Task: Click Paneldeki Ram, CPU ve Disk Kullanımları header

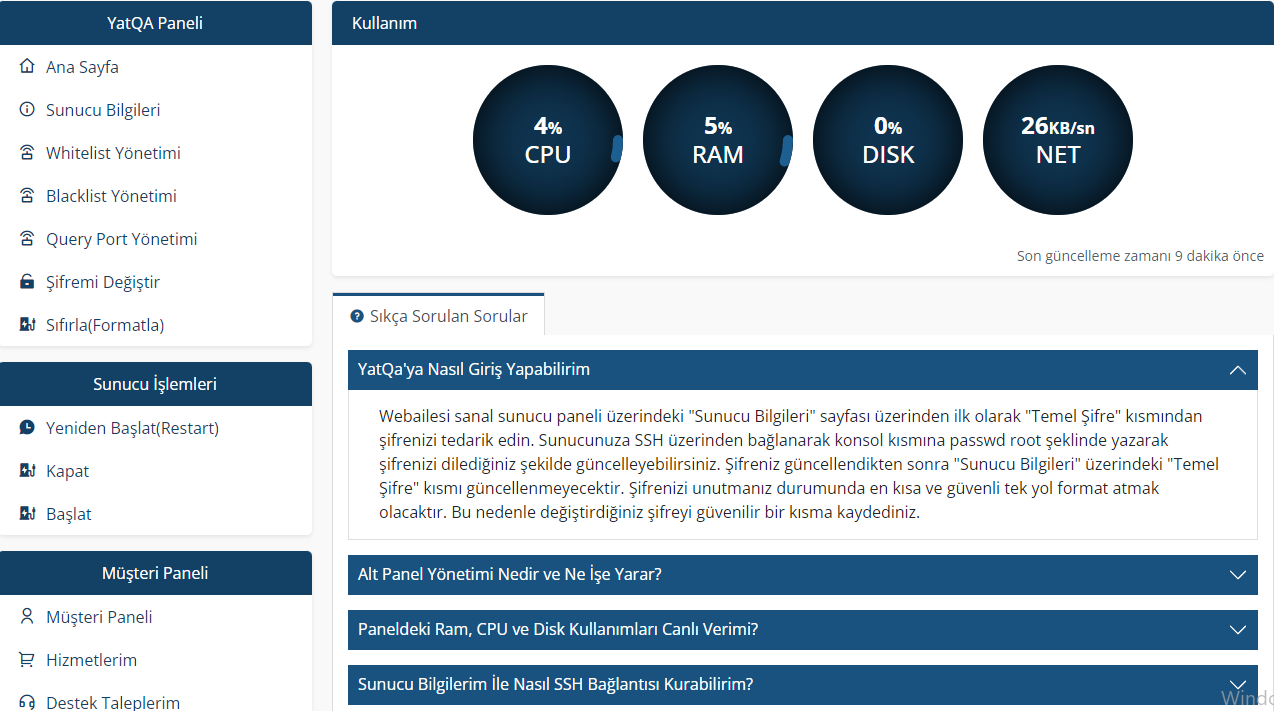Action: click(803, 630)
